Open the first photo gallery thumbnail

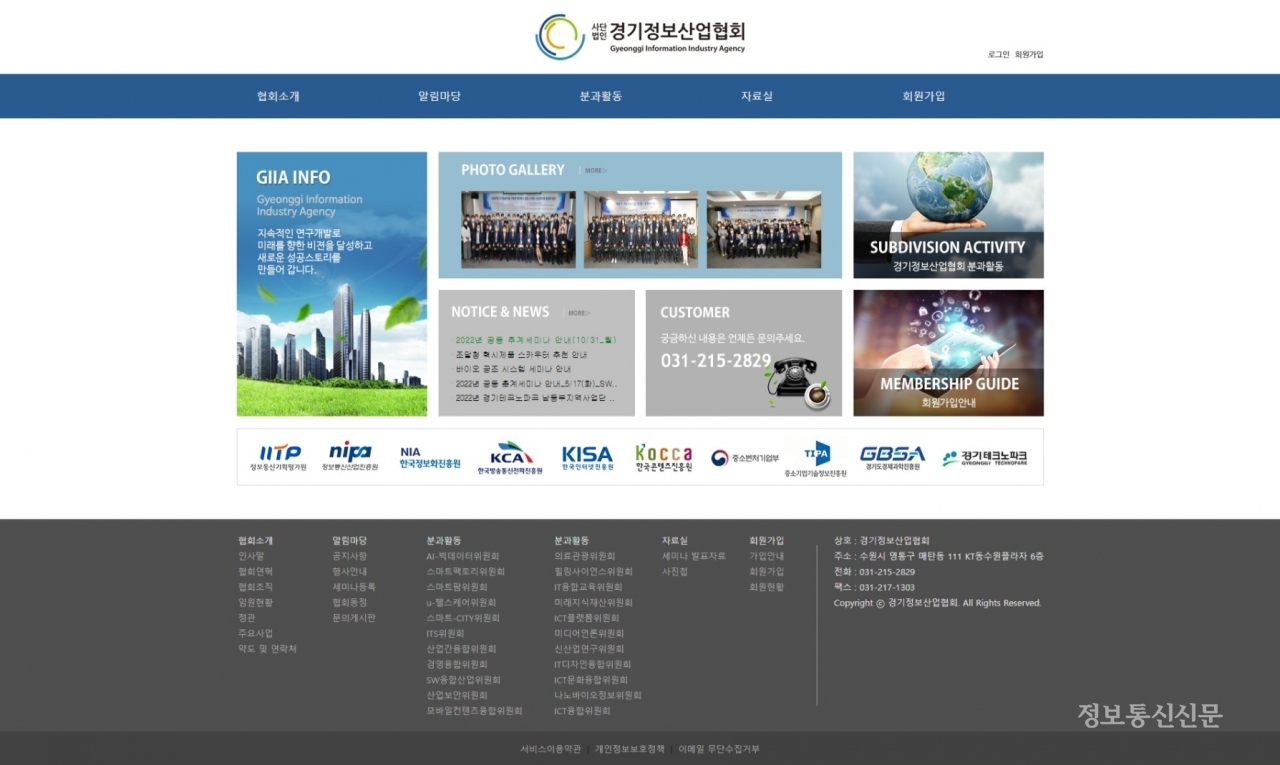(x=518, y=229)
